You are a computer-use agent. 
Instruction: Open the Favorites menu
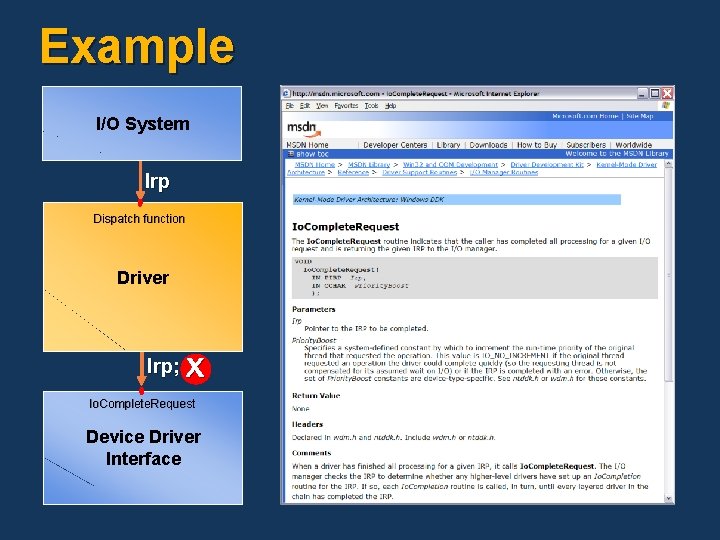pyautogui.click(x=346, y=106)
